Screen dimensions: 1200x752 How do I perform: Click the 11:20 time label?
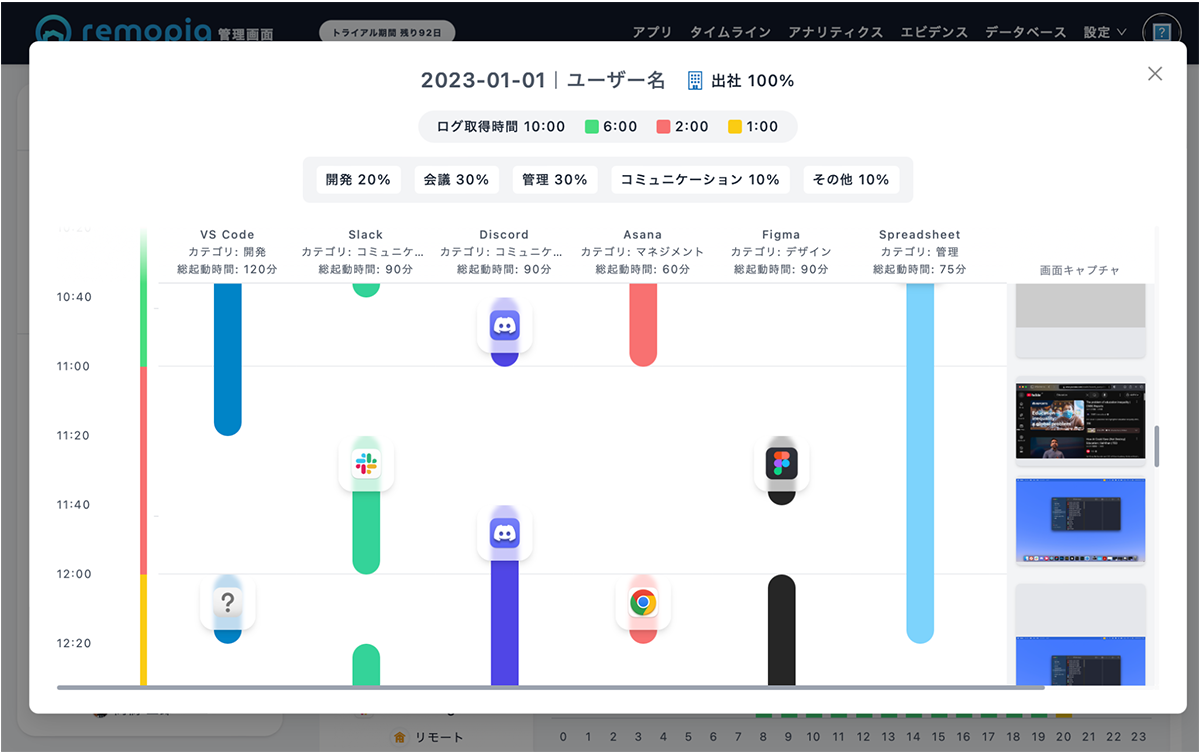(74, 436)
